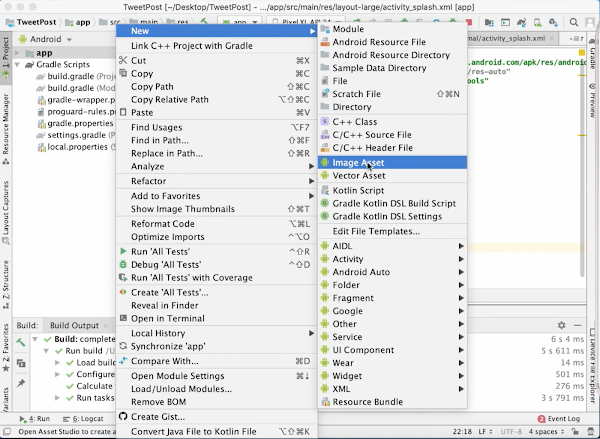Screen dimensions: 600x439
Task: Click TweetPost breadcrumb in navigation bar
Action: click(31, 22)
